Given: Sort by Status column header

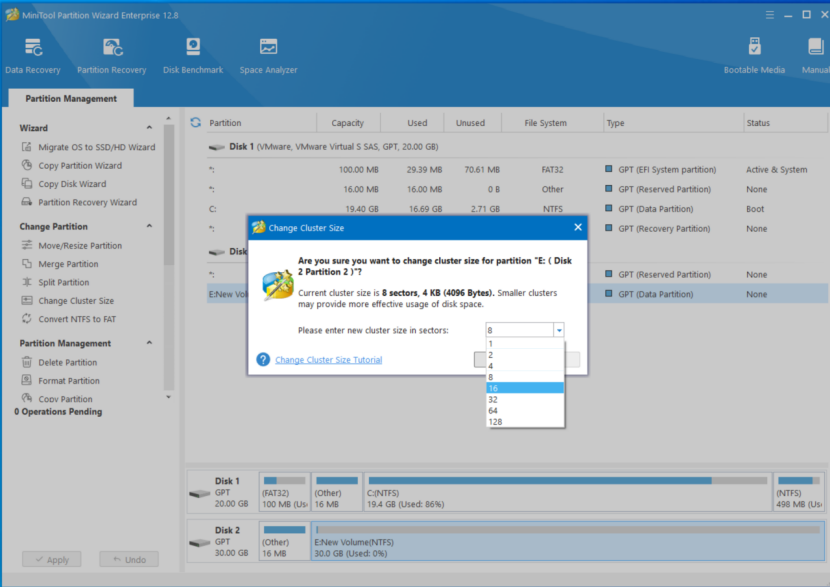Looking at the screenshot, I should (758, 123).
